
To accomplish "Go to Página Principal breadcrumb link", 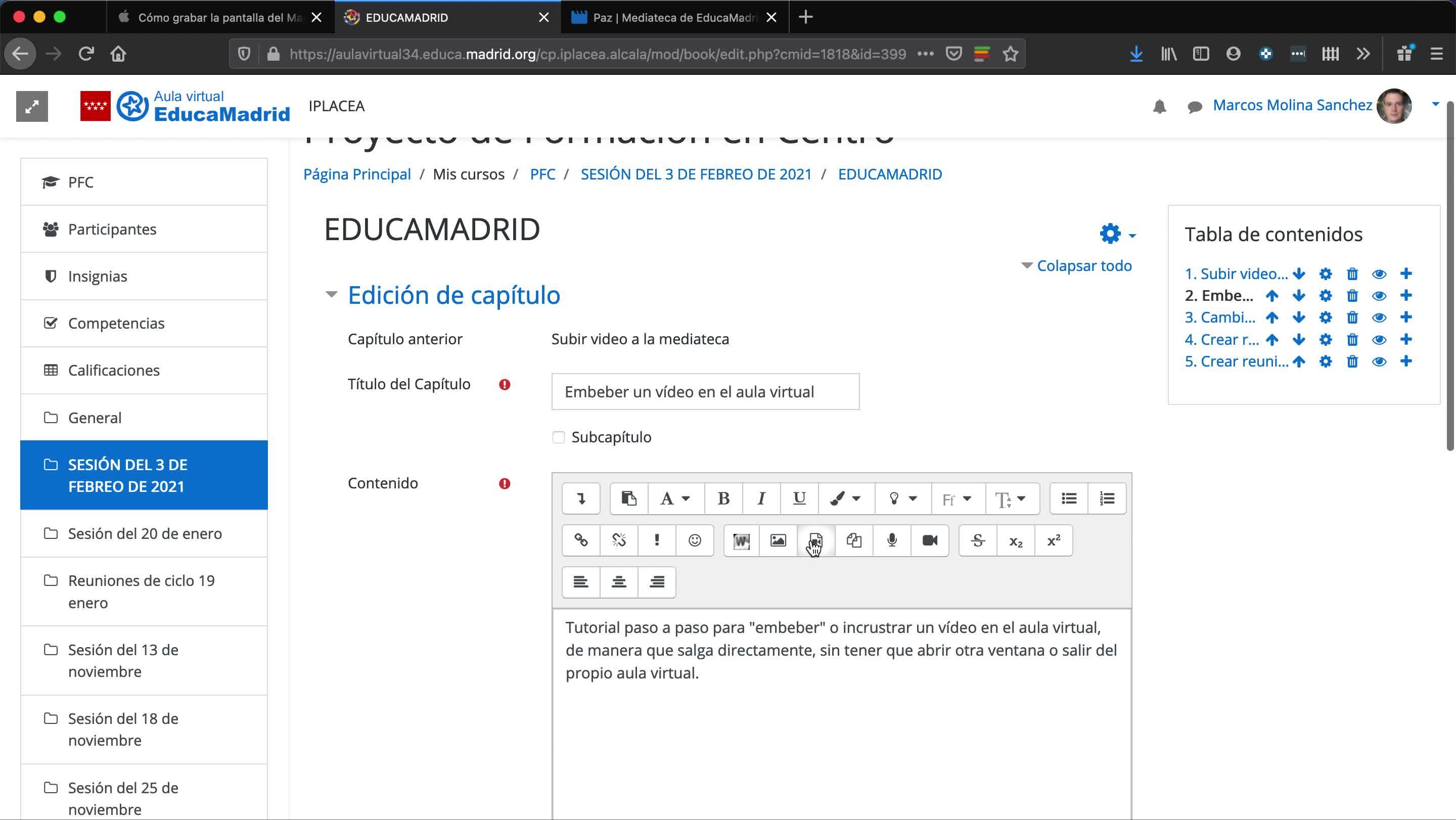I will [356, 174].
